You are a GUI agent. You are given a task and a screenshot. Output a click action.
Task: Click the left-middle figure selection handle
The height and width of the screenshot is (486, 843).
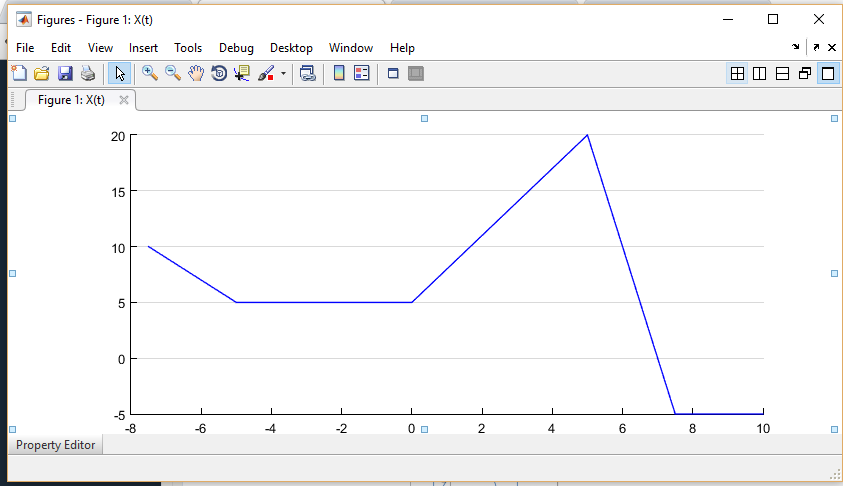(x=13, y=274)
